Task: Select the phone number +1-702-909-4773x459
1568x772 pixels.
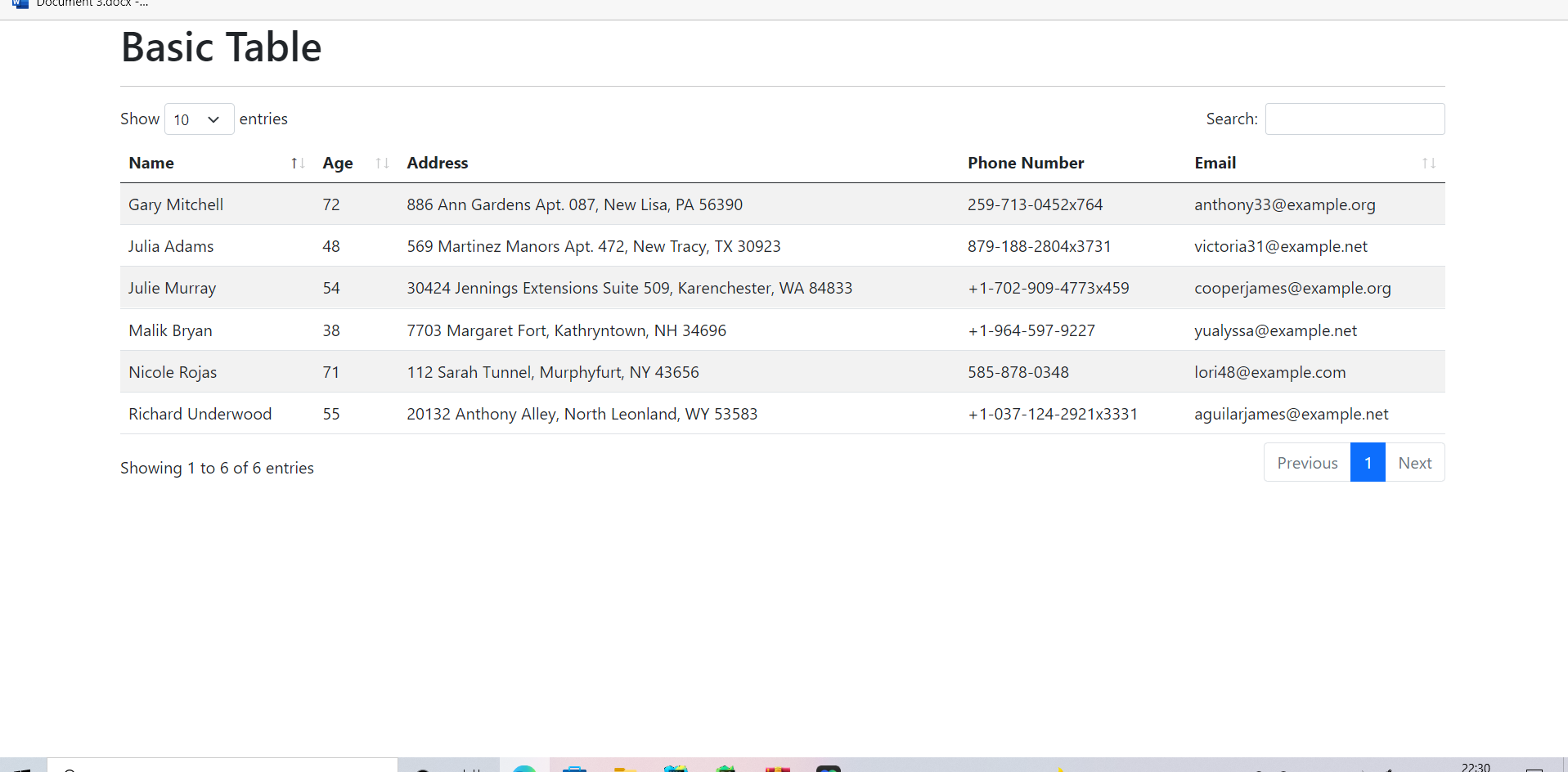Action: 1049,288
